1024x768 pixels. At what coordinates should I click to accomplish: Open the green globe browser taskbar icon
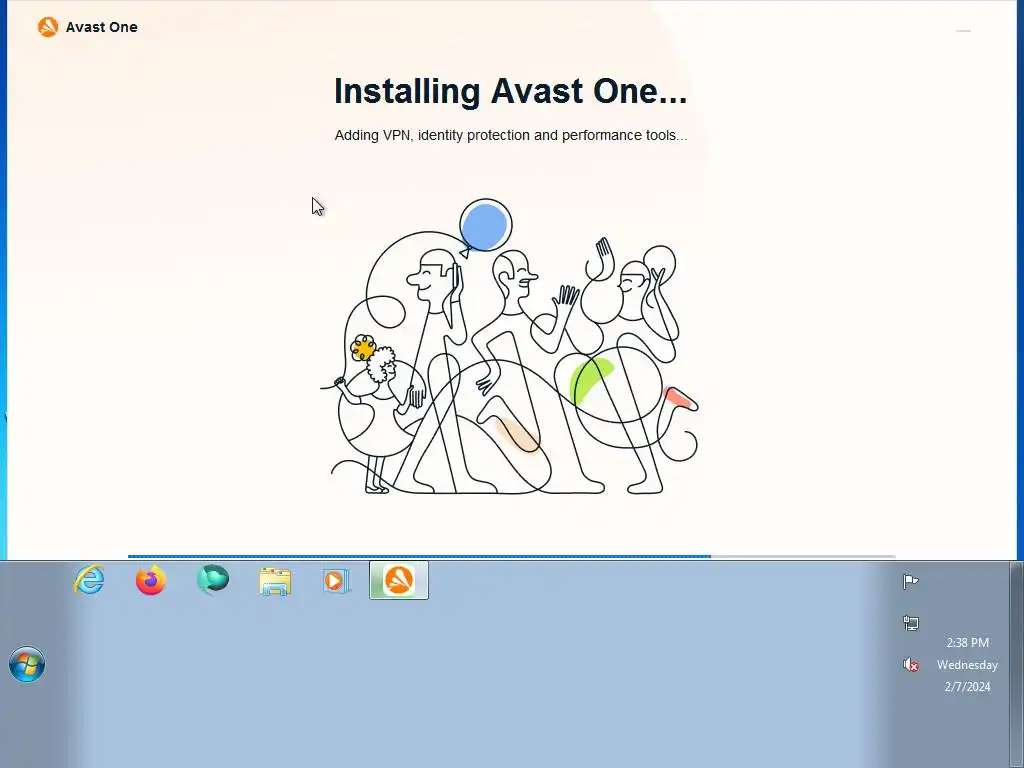point(213,579)
